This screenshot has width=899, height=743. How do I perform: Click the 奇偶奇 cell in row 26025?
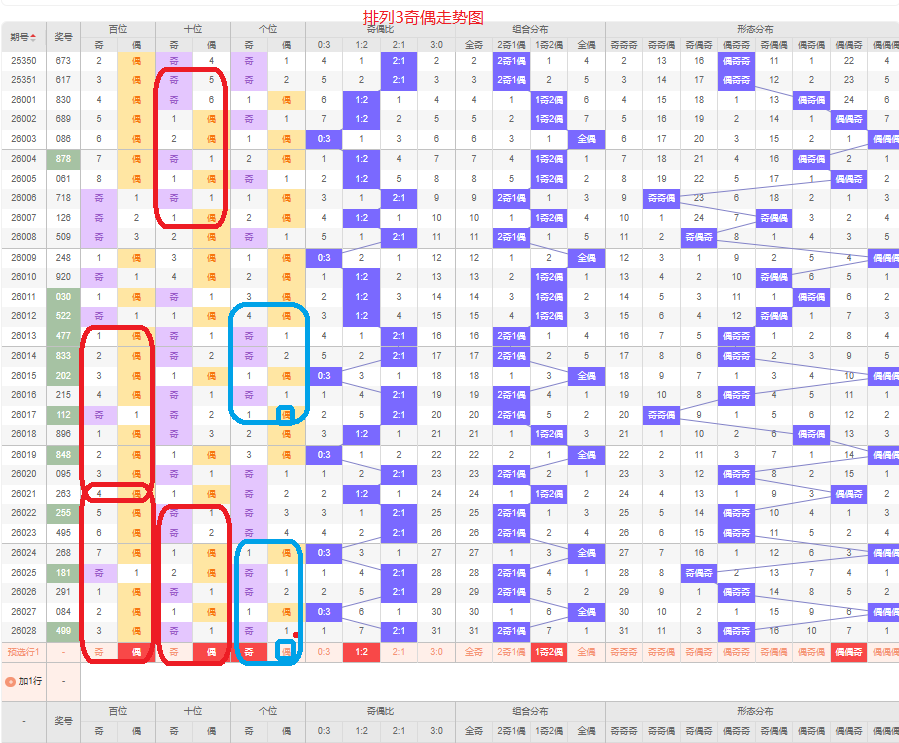coord(699,573)
